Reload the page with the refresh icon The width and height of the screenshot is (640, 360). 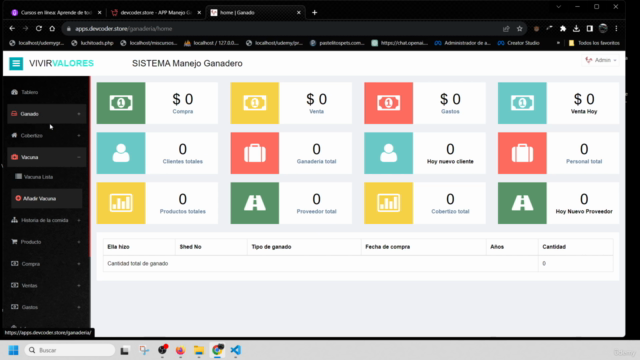[39, 29]
